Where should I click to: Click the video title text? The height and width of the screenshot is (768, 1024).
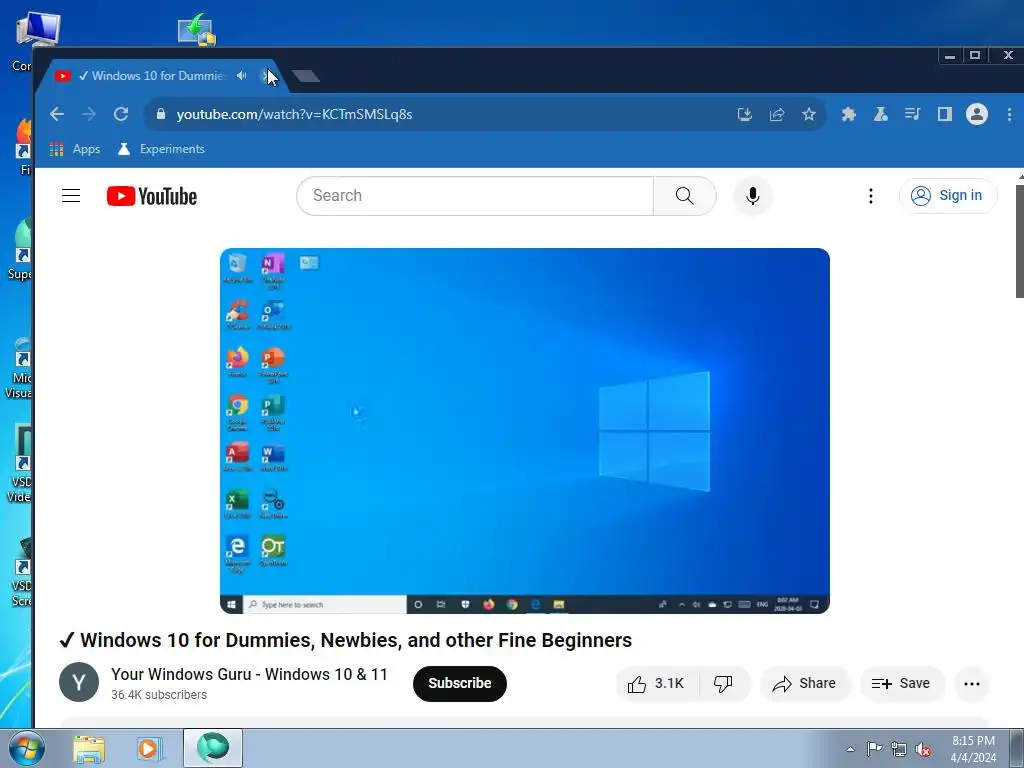pos(345,640)
